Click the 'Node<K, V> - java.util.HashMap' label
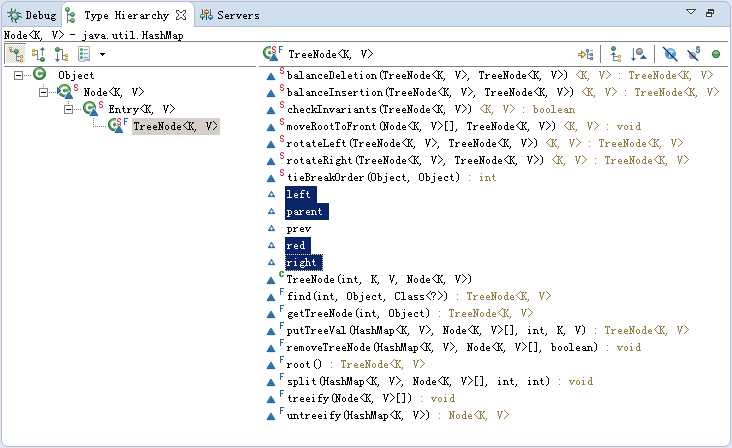The height and width of the screenshot is (448, 732). [94, 35]
